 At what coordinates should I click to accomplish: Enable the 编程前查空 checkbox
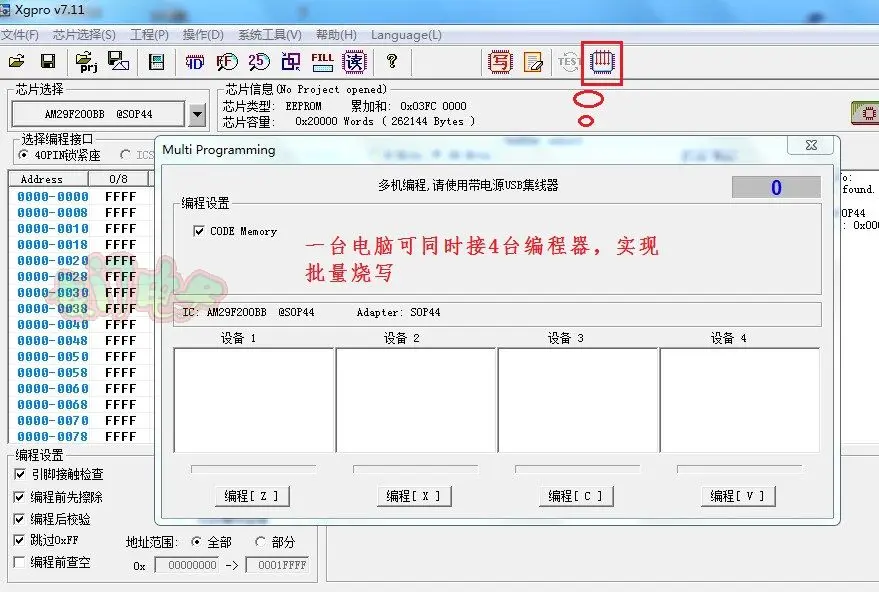point(20,562)
